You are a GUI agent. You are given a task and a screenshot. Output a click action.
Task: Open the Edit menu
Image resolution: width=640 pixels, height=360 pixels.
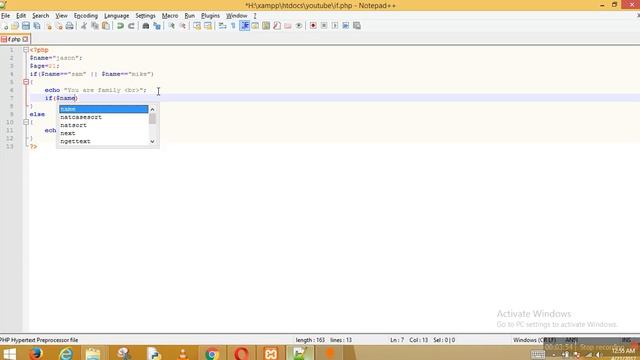(21, 16)
